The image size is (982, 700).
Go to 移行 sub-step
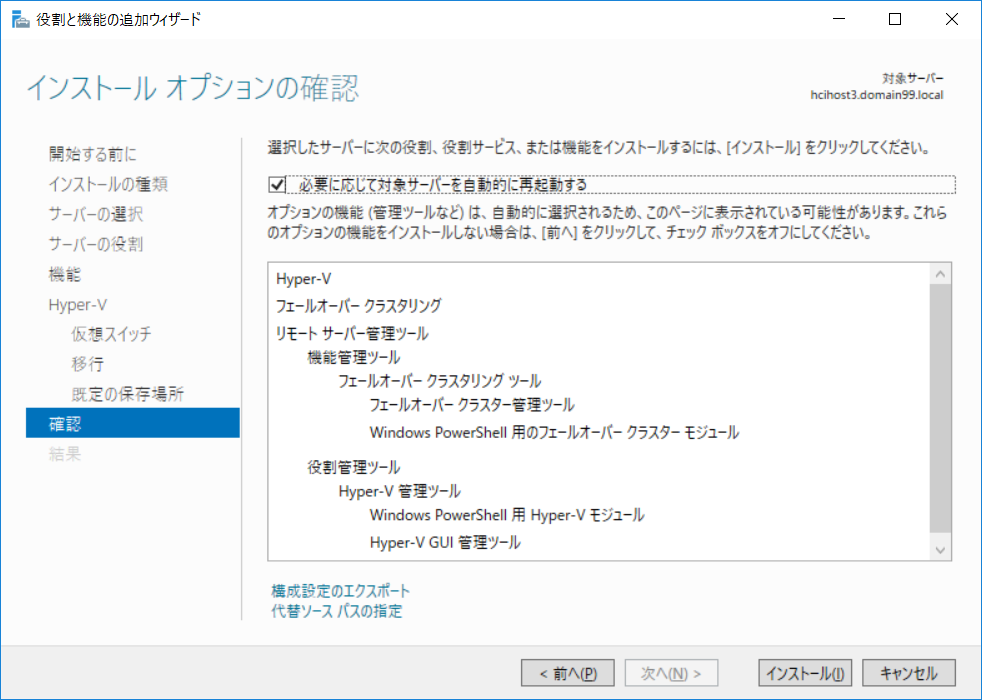click(88, 364)
